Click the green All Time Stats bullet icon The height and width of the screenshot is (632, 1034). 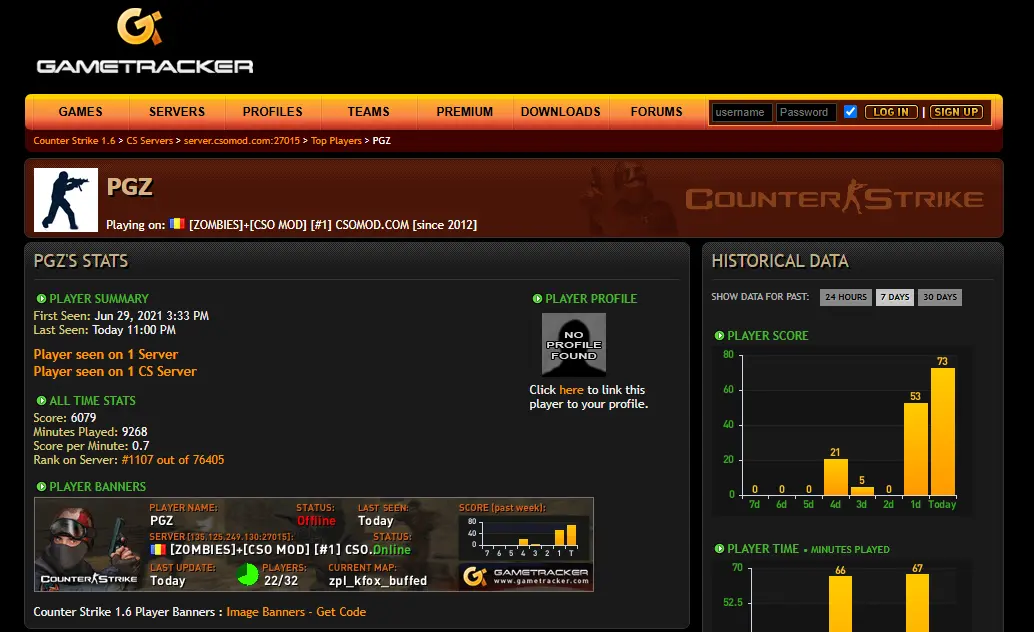pyautogui.click(x=41, y=400)
